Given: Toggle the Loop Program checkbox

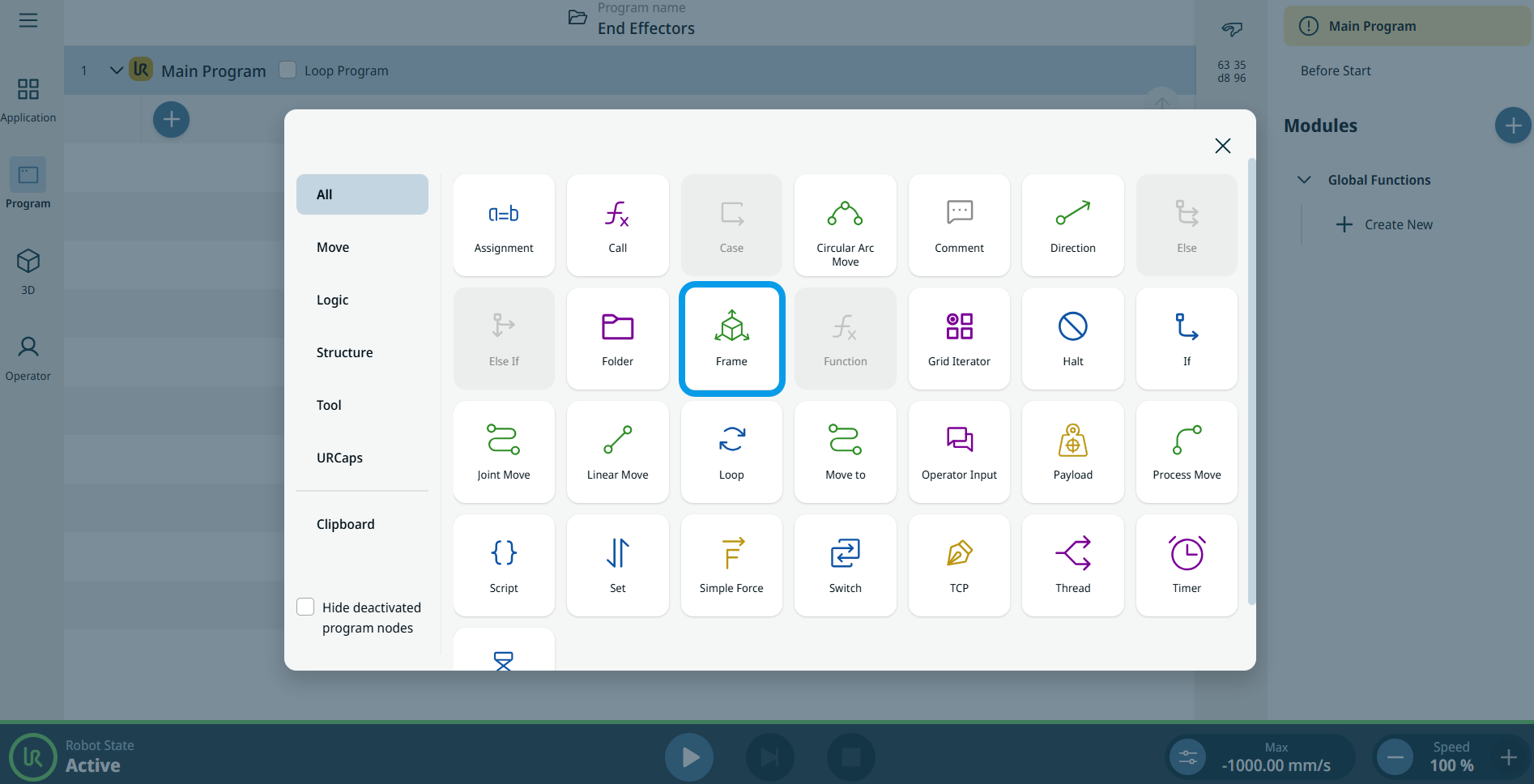Looking at the screenshot, I should [288, 70].
